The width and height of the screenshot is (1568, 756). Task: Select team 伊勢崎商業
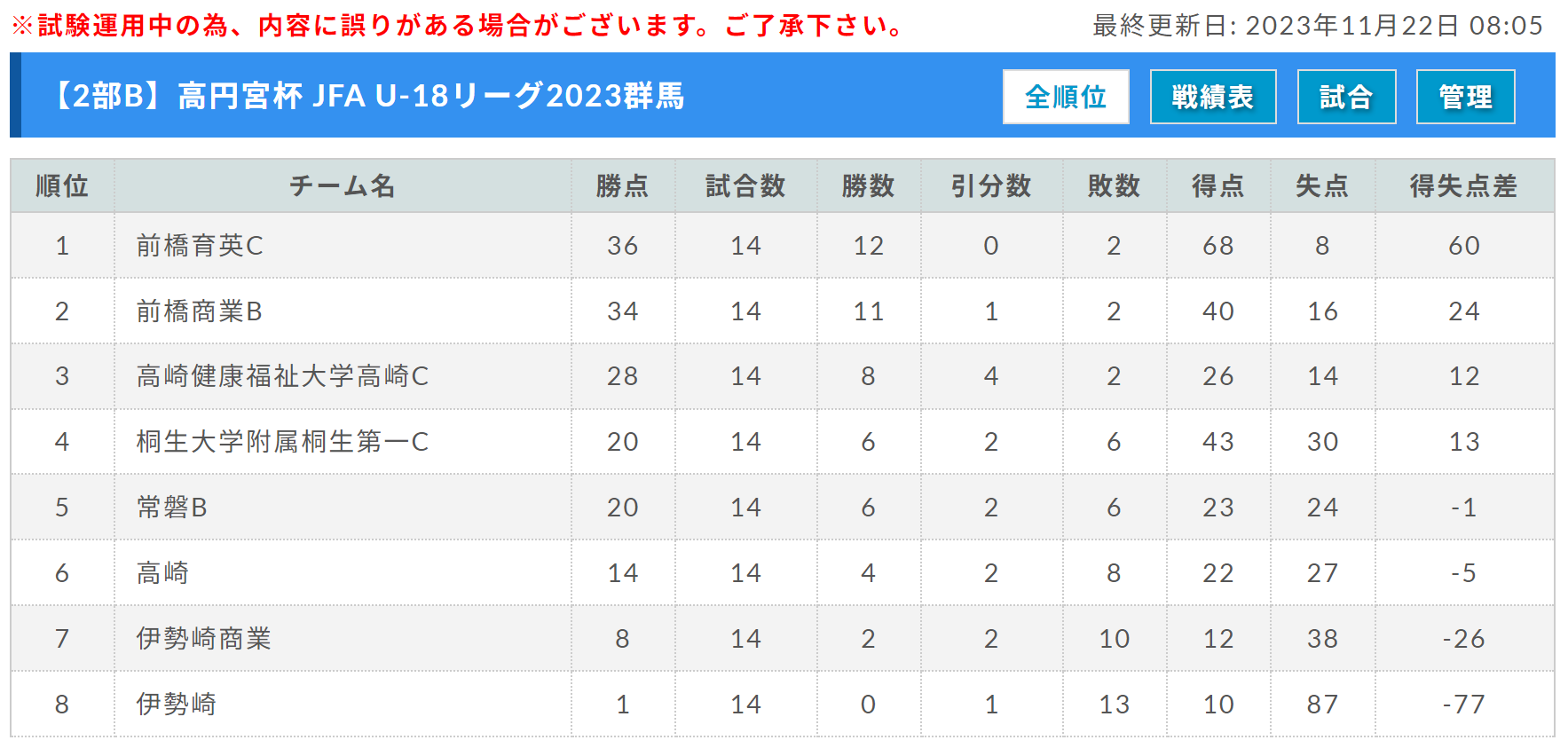point(203,639)
